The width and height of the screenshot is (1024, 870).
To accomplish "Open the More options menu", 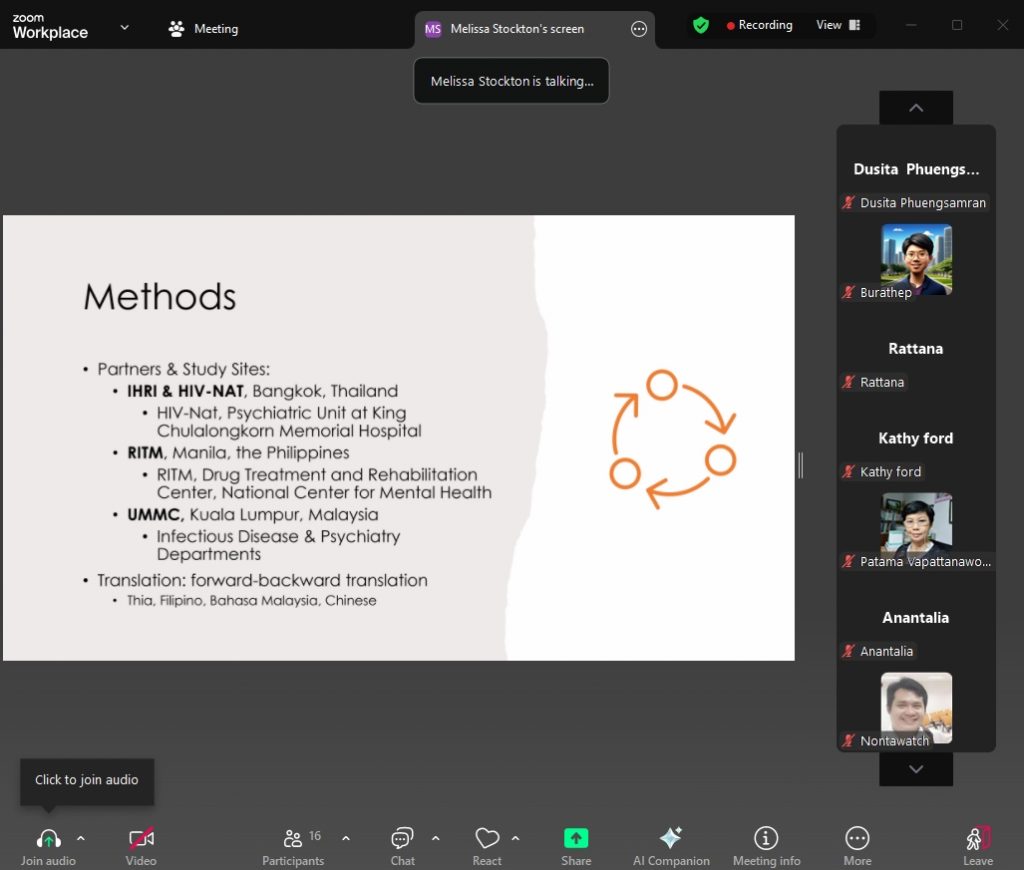I will click(x=857, y=839).
